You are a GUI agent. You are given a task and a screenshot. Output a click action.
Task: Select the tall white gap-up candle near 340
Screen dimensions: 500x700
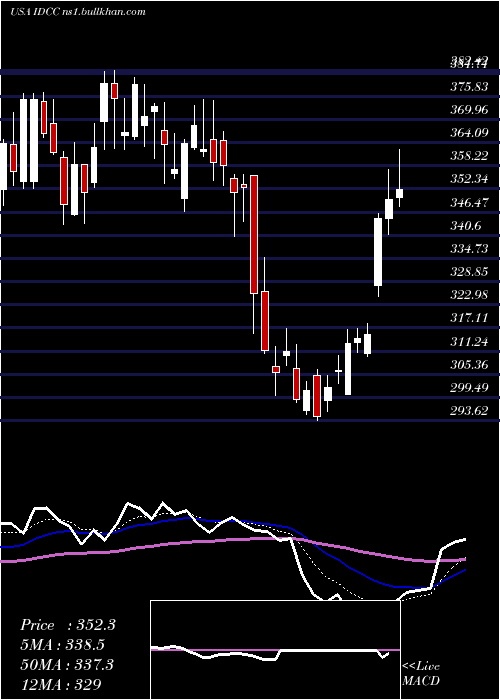378,252
